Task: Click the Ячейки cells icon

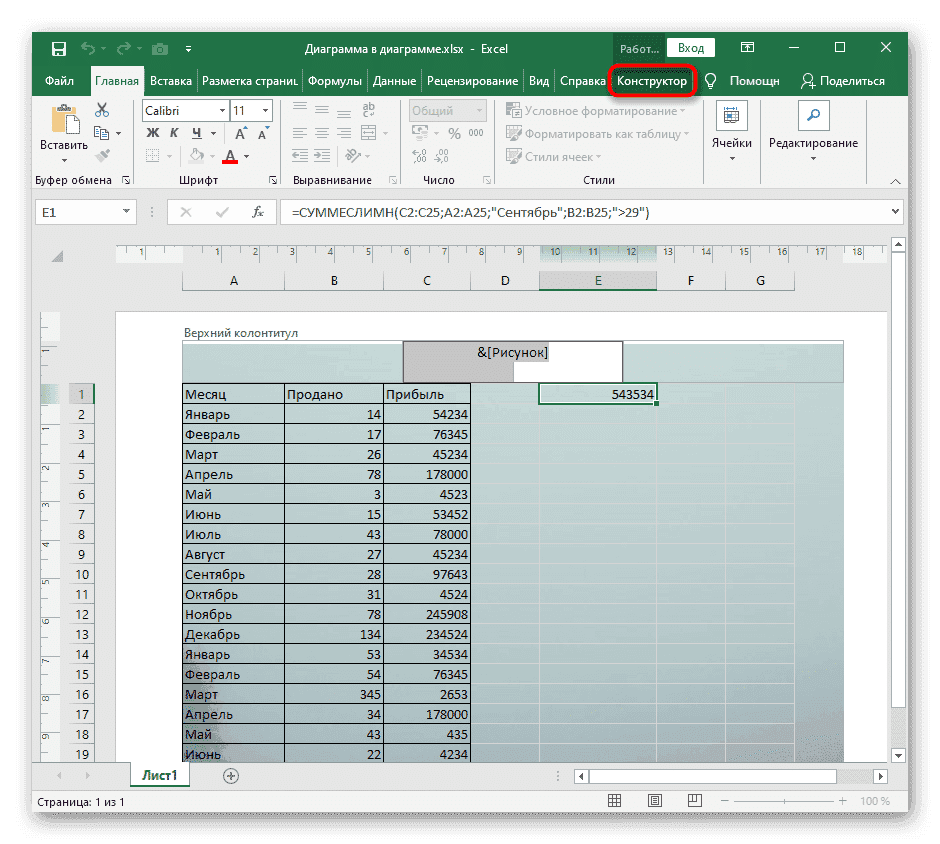Action: [x=731, y=116]
